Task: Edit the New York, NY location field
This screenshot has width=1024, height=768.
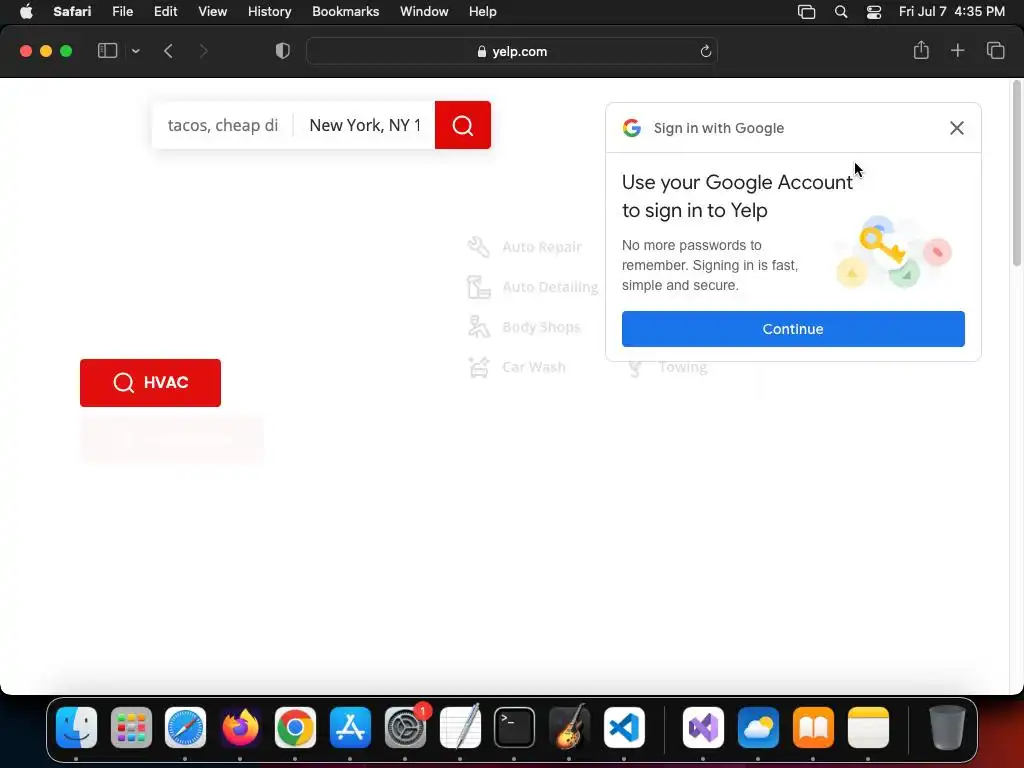Action: pyautogui.click(x=364, y=125)
